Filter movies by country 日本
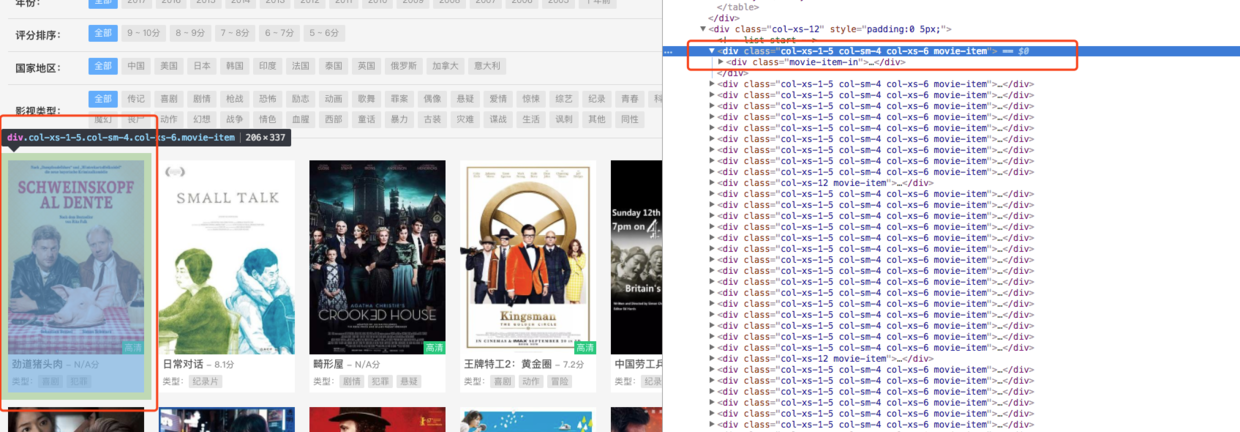This screenshot has width=1240, height=432. (202, 66)
